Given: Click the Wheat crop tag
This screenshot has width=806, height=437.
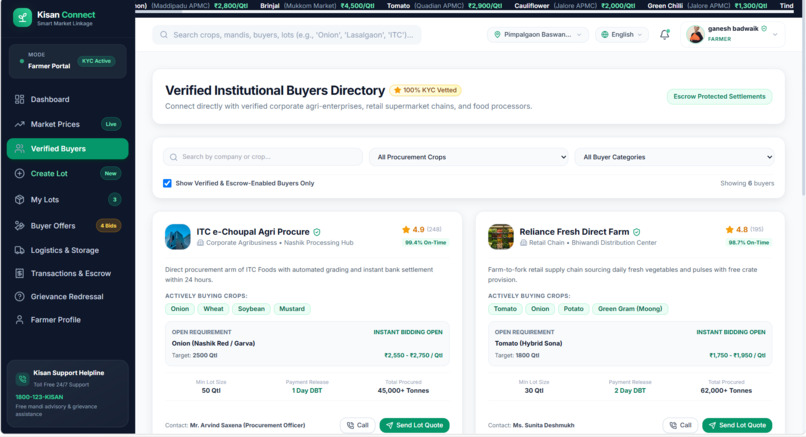Looking at the screenshot, I should [x=213, y=309].
